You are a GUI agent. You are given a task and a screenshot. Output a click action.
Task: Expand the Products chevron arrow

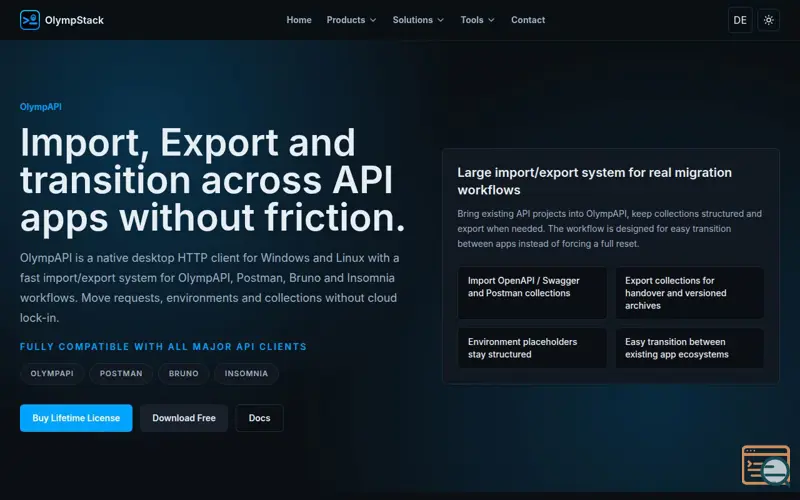(373, 20)
